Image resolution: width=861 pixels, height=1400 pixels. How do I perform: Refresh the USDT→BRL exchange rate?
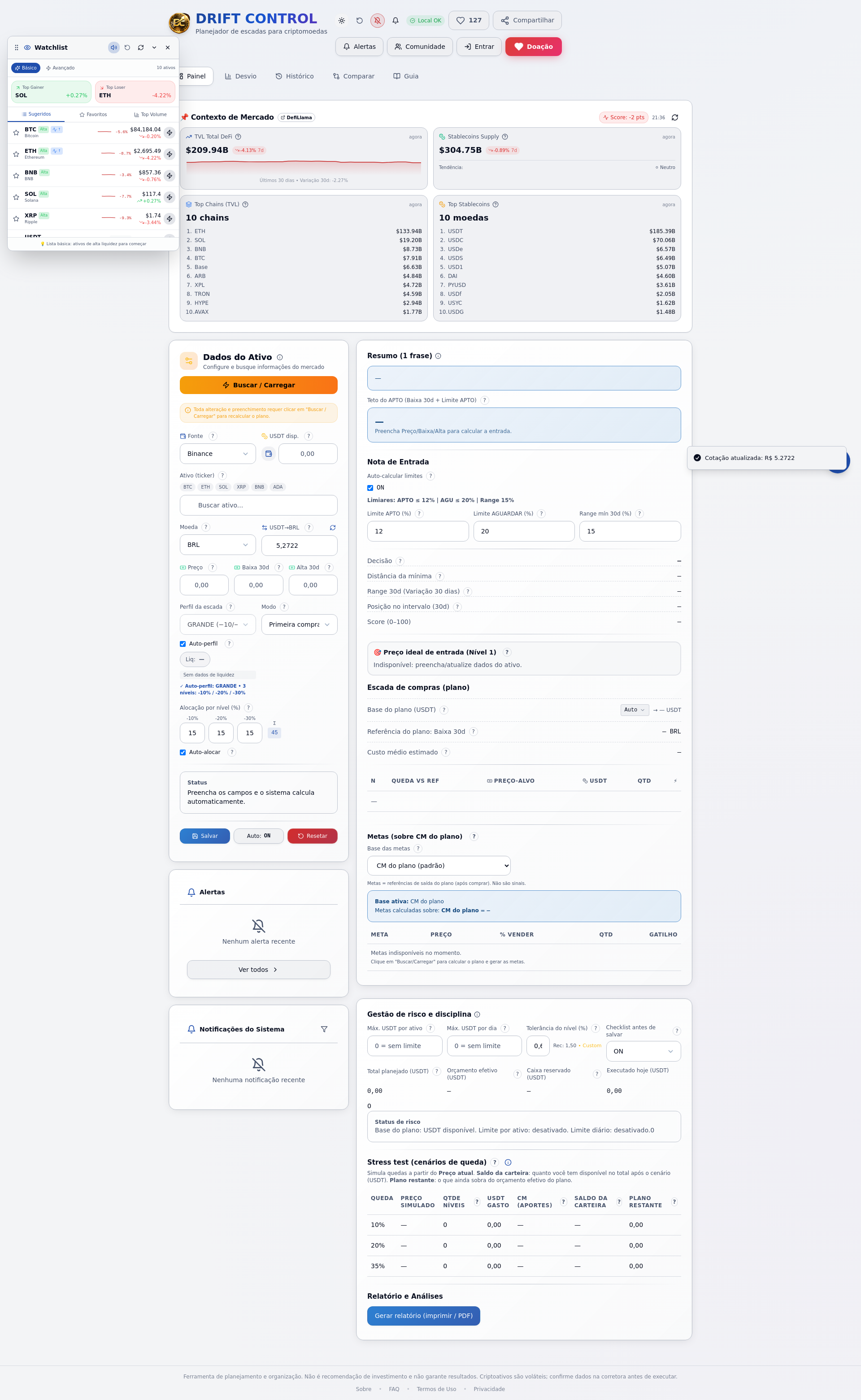click(x=333, y=528)
